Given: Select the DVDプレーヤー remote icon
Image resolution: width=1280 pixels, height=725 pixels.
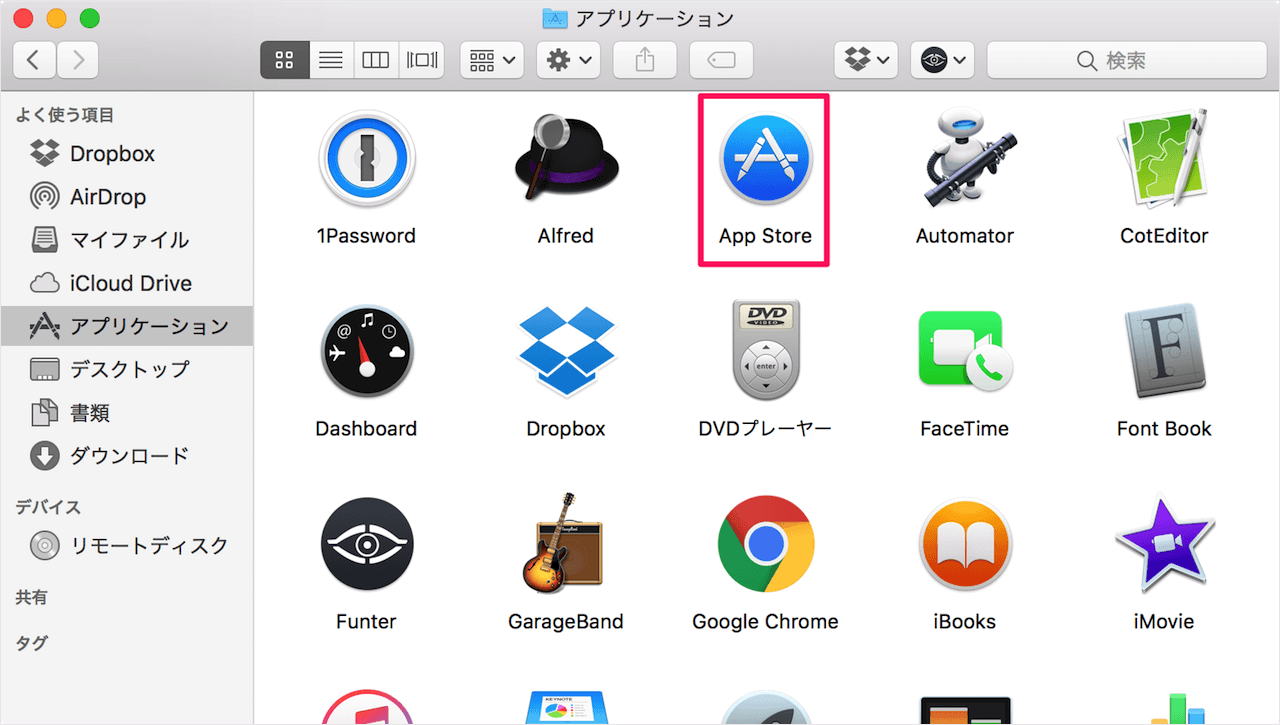Looking at the screenshot, I should pos(766,350).
